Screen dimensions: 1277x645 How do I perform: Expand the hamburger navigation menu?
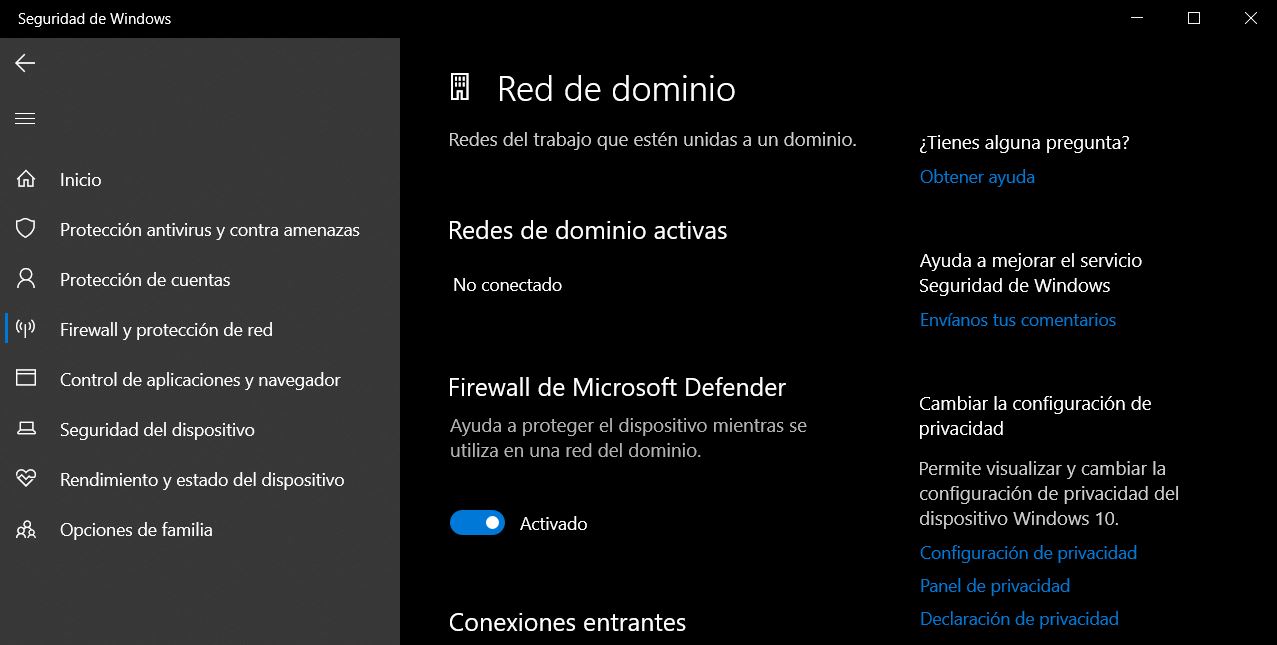[x=25, y=119]
